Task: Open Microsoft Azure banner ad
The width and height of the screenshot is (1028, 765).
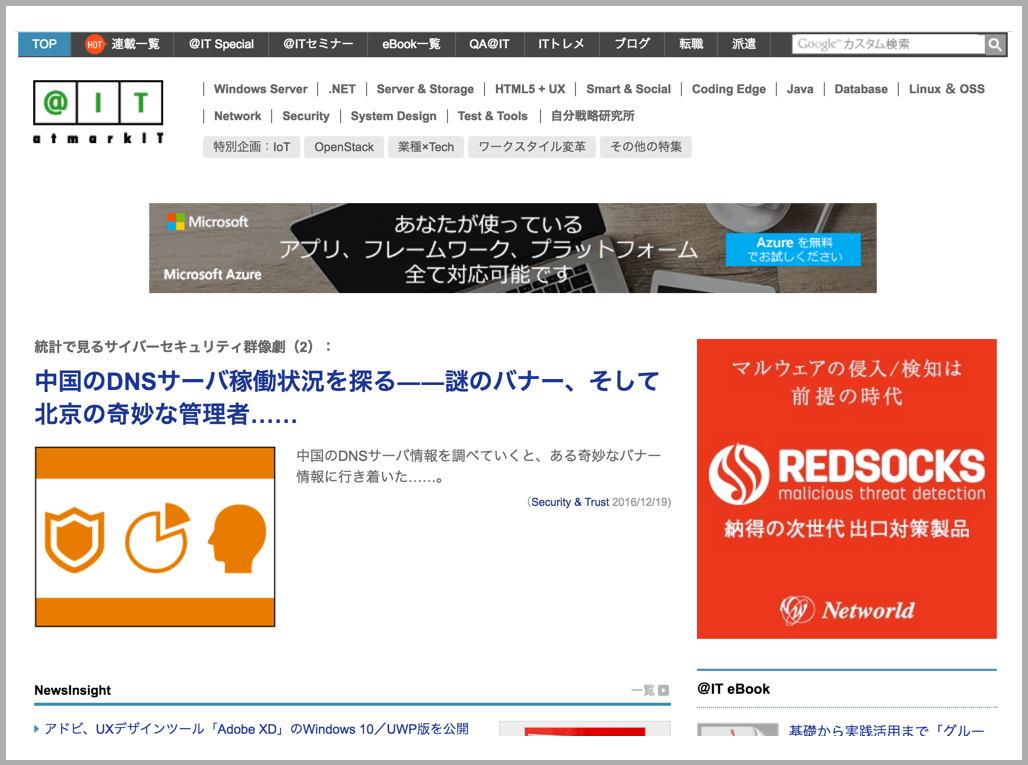Action: click(x=513, y=248)
